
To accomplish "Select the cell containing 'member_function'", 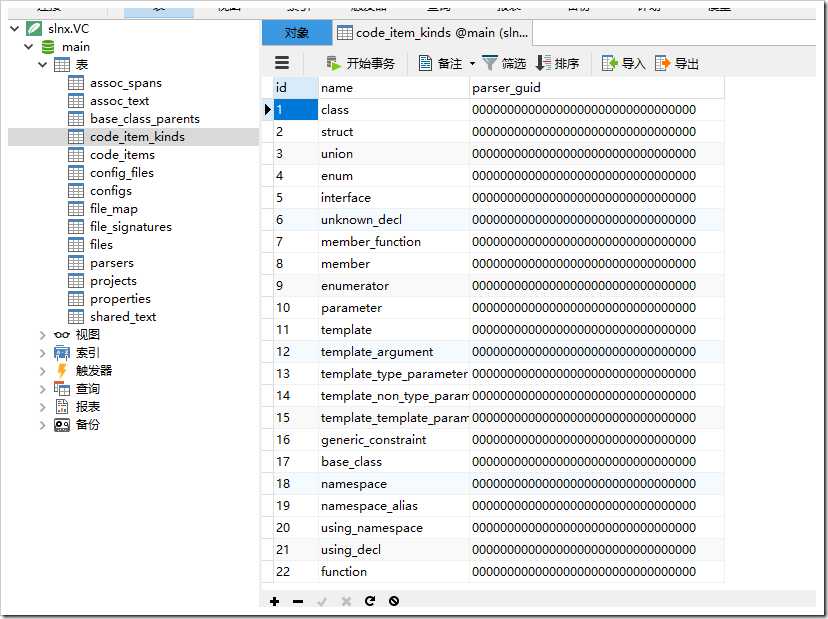I will coord(393,242).
